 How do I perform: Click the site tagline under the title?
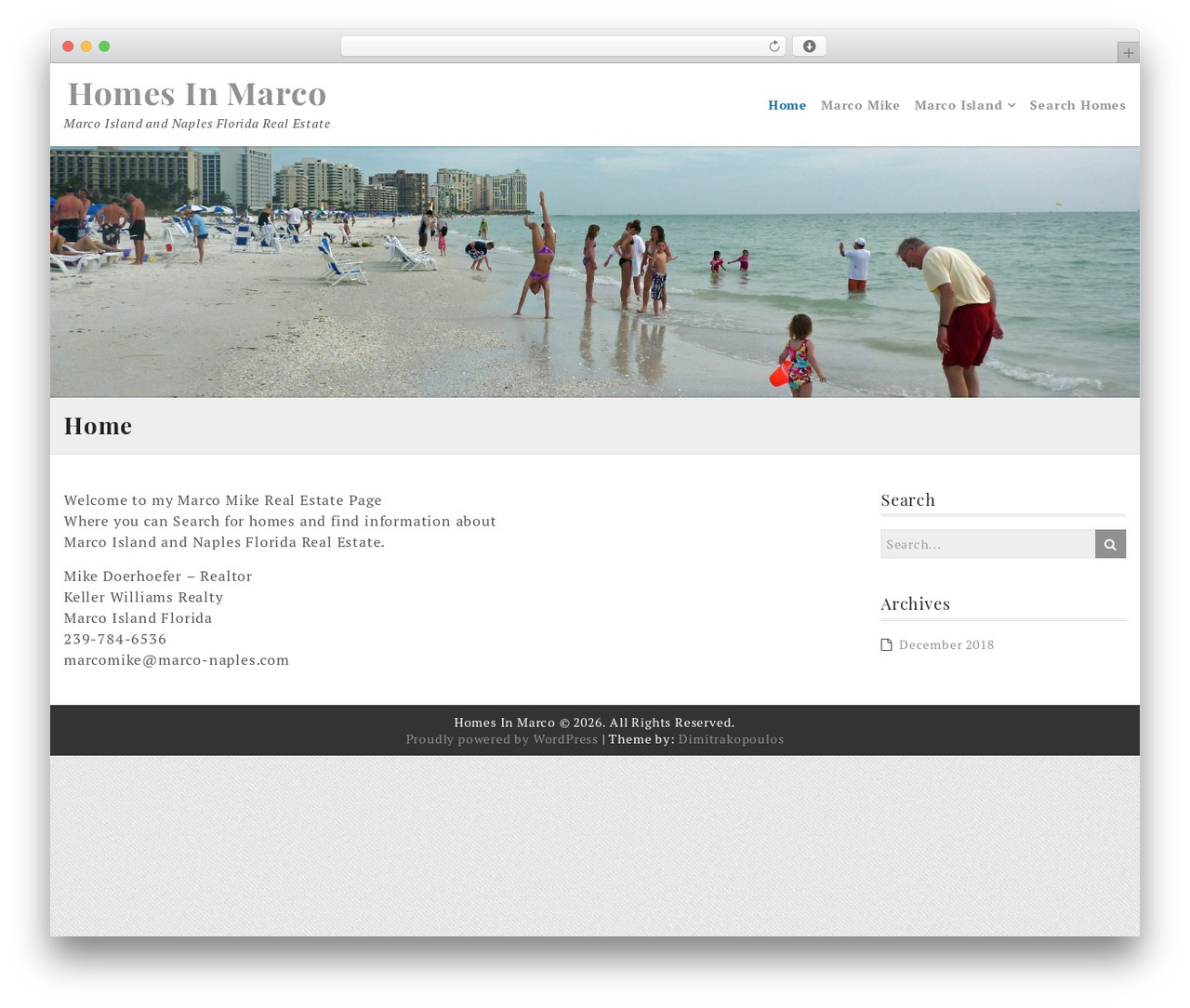(x=197, y=124)
